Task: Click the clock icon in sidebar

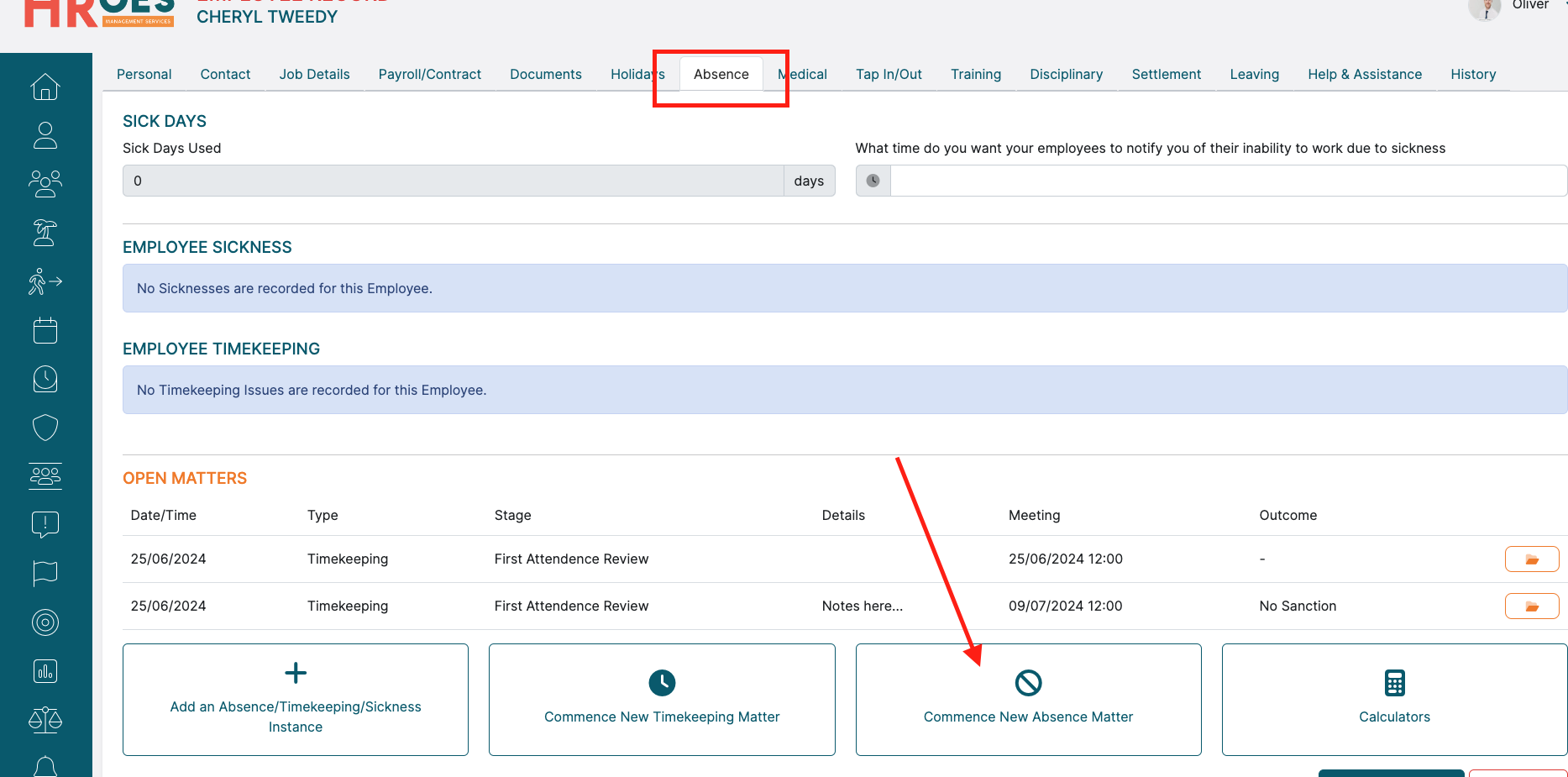Action: 45,379
